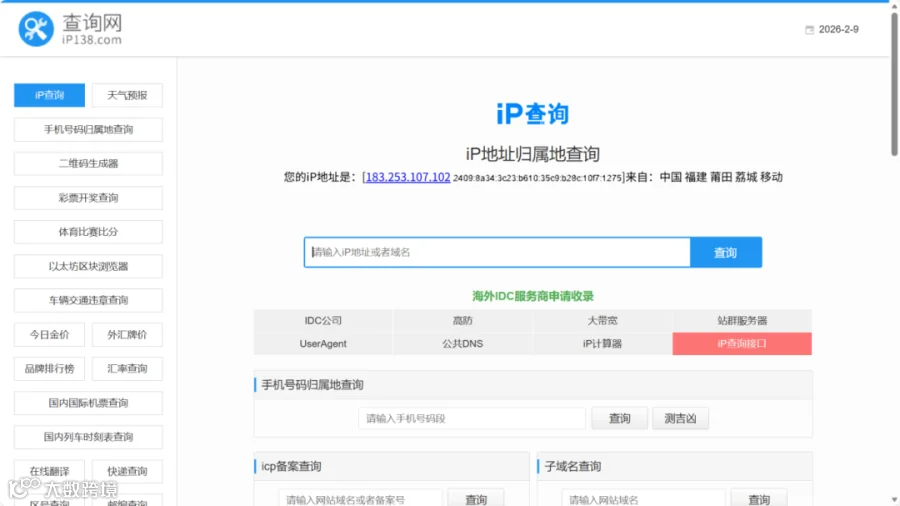Screen dimensions: 900x506
Task: Open the 公共DNS link
Action: [x=463, y=344]
